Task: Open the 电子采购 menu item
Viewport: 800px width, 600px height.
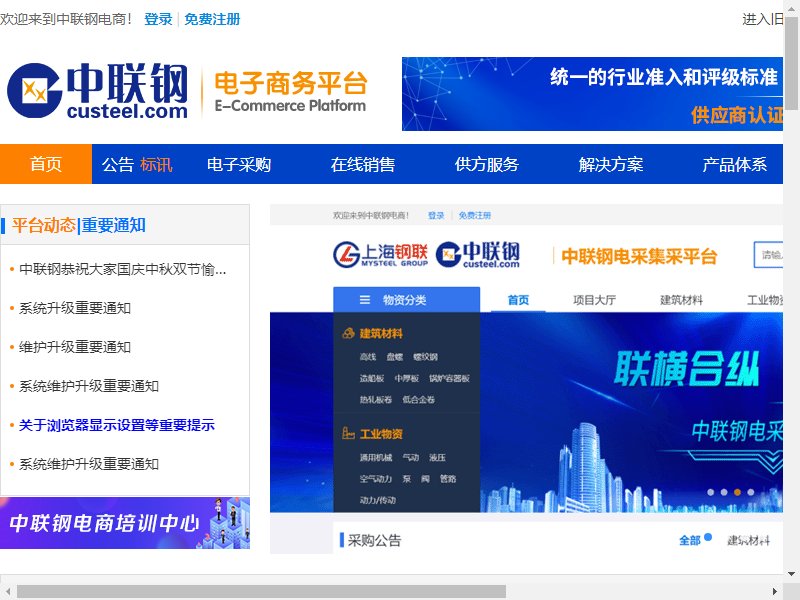Action: (x=239, y=164)
